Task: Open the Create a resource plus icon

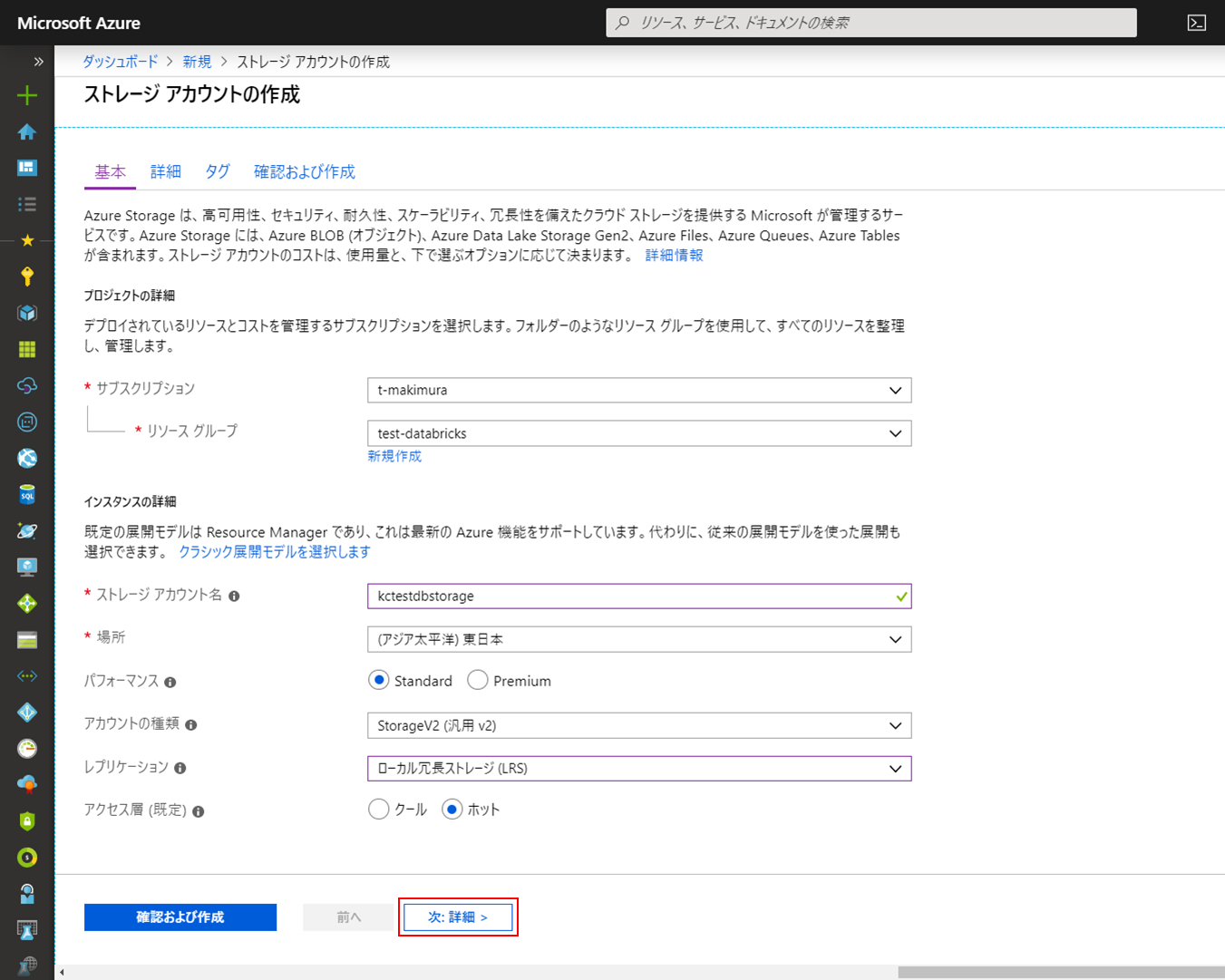Action: tap(26, 94)
